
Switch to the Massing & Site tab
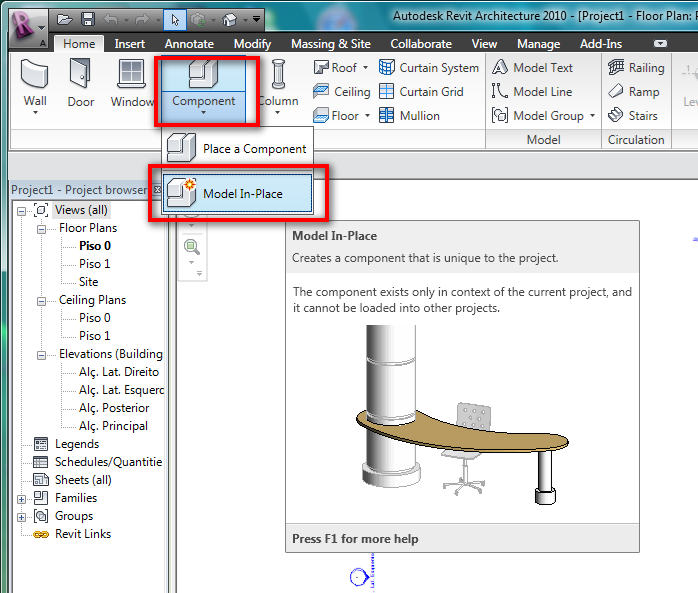tap(331, 44)
